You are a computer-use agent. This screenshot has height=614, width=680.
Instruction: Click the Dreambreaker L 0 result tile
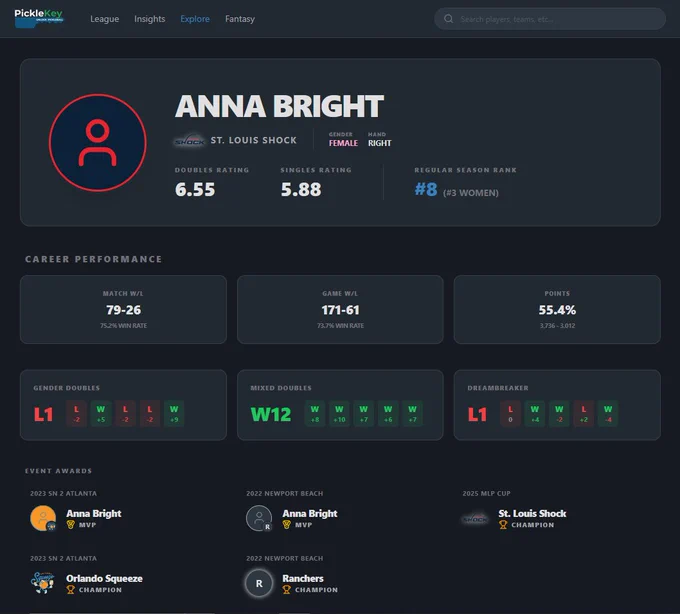tap(510, 414)
